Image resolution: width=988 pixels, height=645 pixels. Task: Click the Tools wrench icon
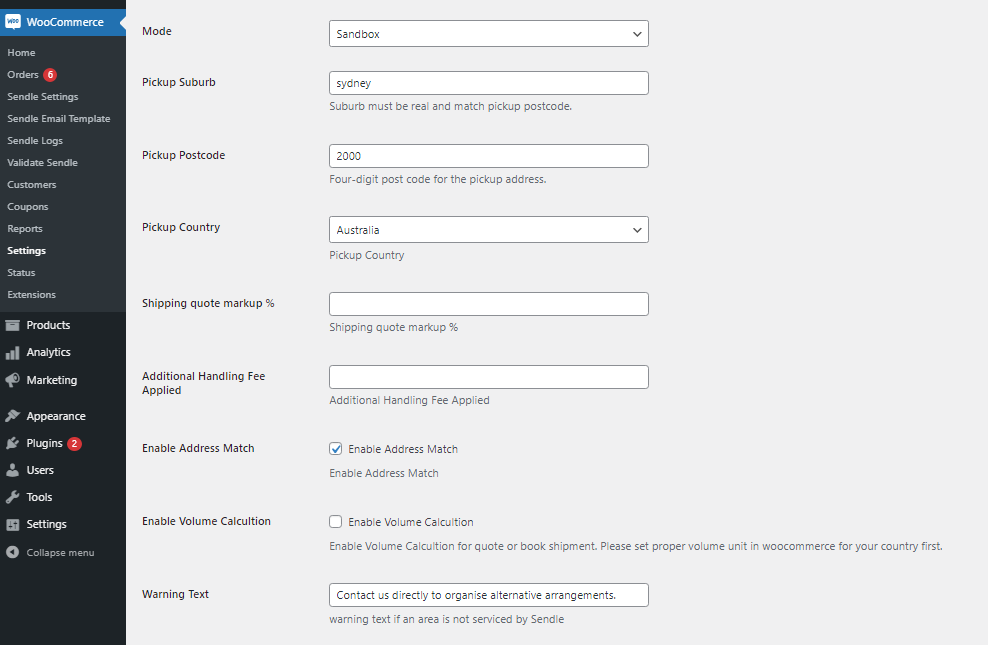[x=13, y=497]
